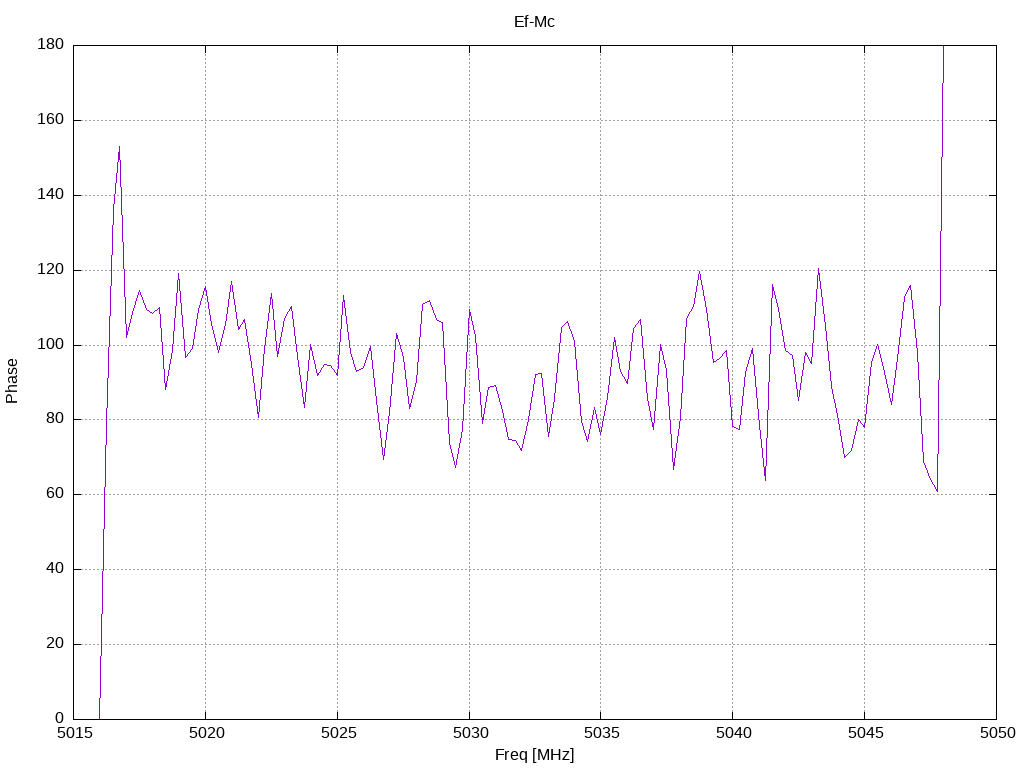Click the x-axis tick label 5015
The width and height of the screenshot is (1024, 768).
[74, 733]
